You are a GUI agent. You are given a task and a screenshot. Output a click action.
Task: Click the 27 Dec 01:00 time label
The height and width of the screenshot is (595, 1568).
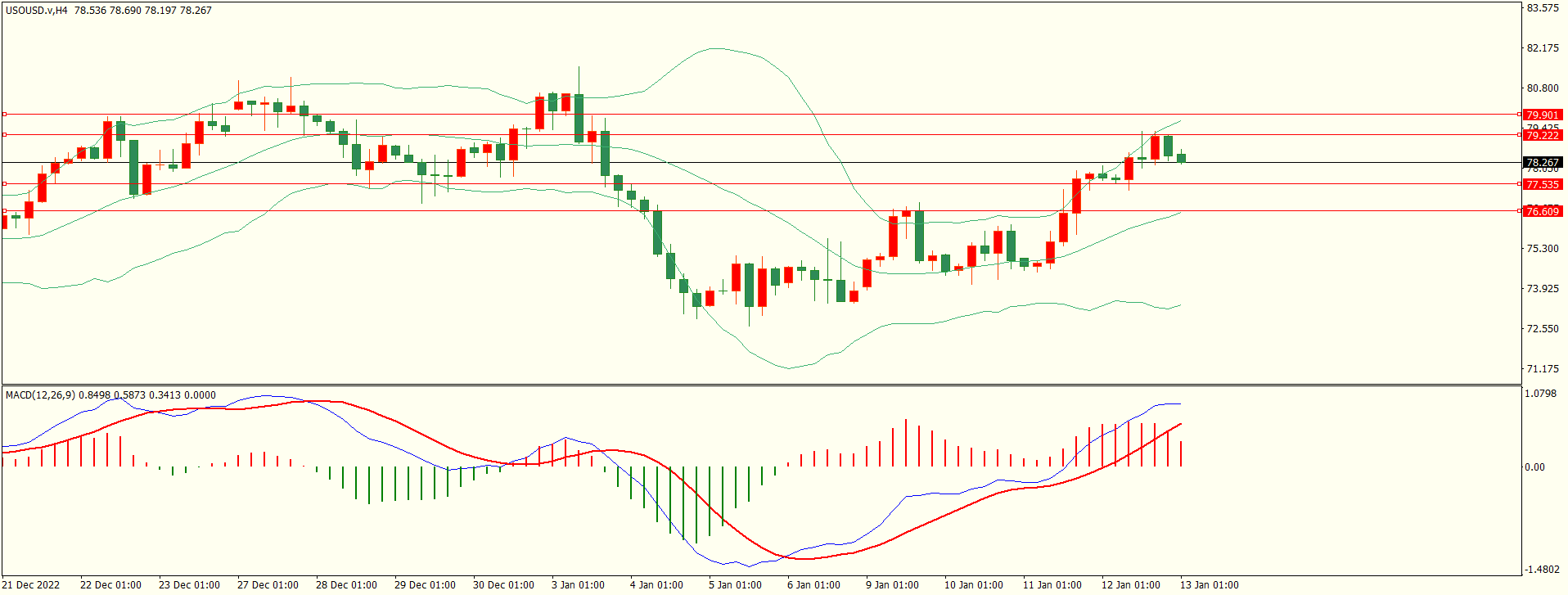tap(268, 584)
